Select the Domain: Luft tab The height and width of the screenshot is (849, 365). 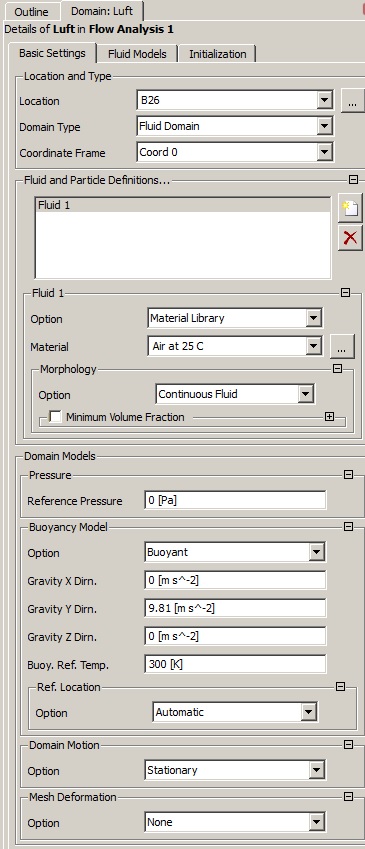[x=102, y=11]
